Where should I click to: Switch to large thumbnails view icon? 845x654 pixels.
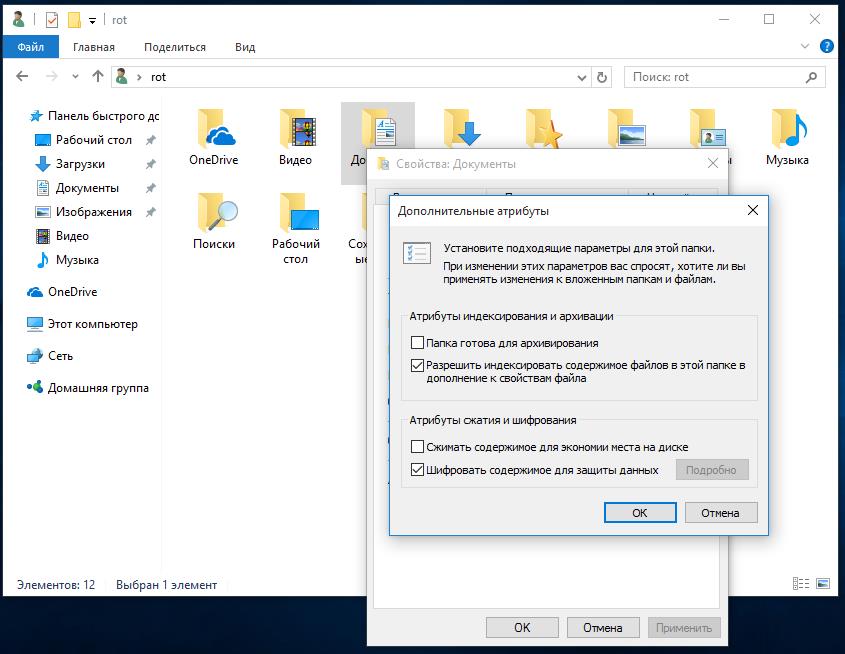tap(823, 583)
